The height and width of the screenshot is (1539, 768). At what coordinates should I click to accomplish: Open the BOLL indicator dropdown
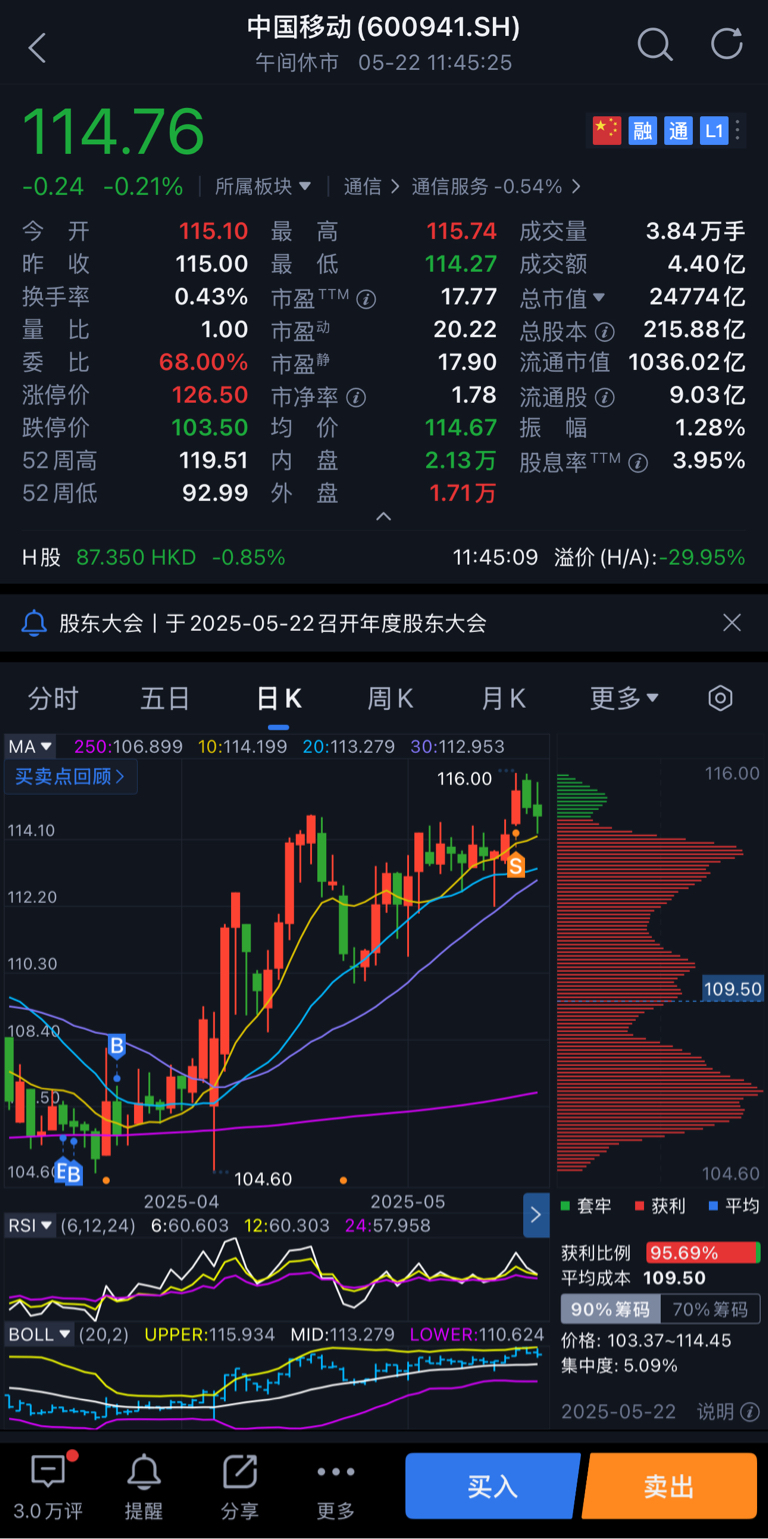tap(39, 1334)
